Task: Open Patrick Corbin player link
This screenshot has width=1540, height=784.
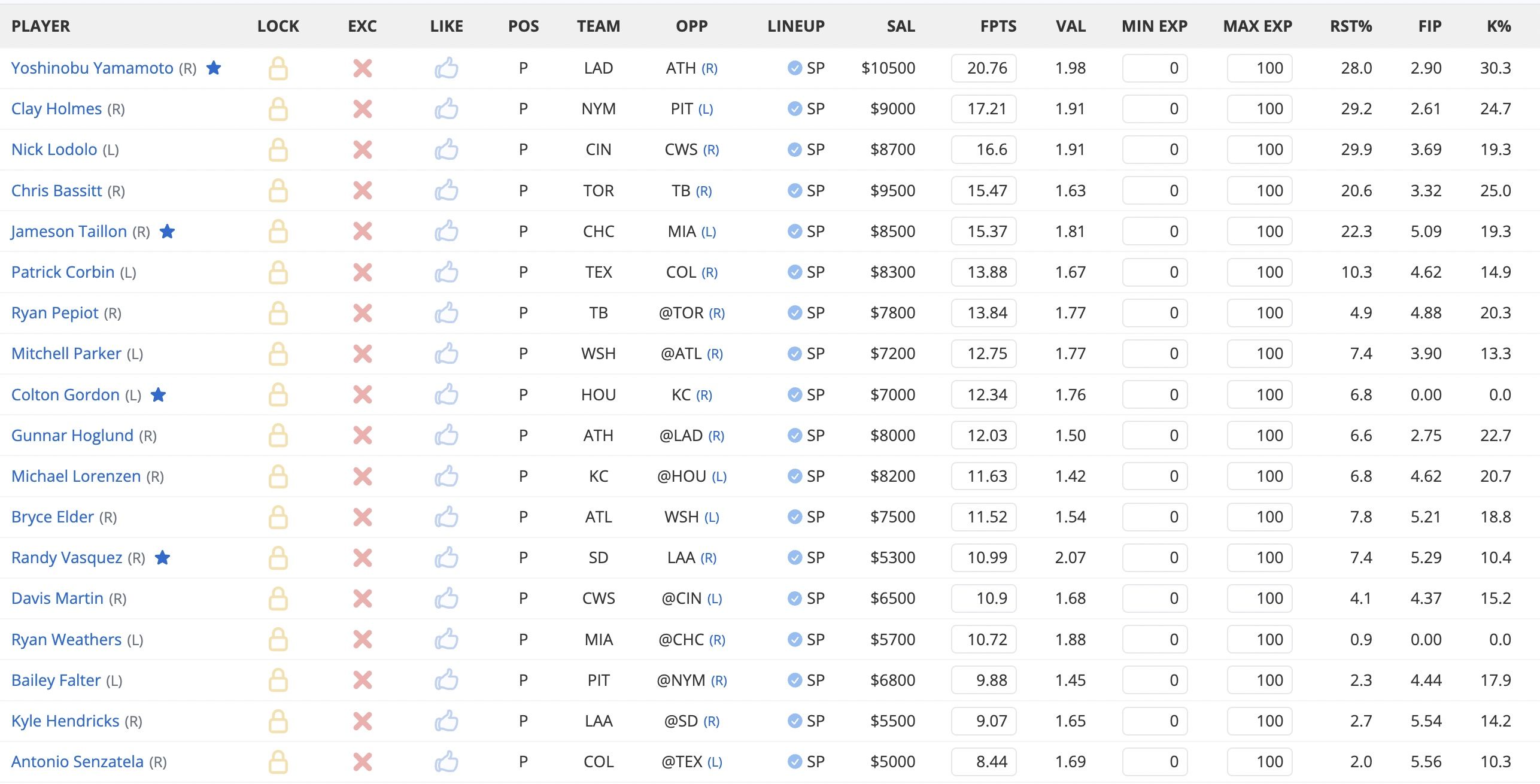Action: [63, 272]
